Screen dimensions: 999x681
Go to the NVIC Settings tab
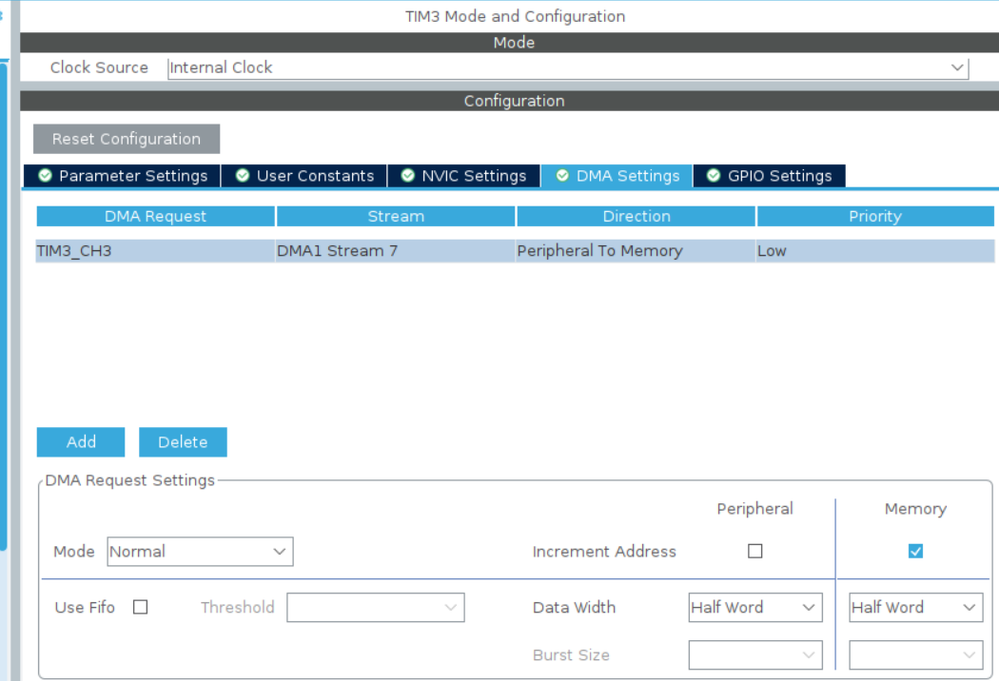463,176
